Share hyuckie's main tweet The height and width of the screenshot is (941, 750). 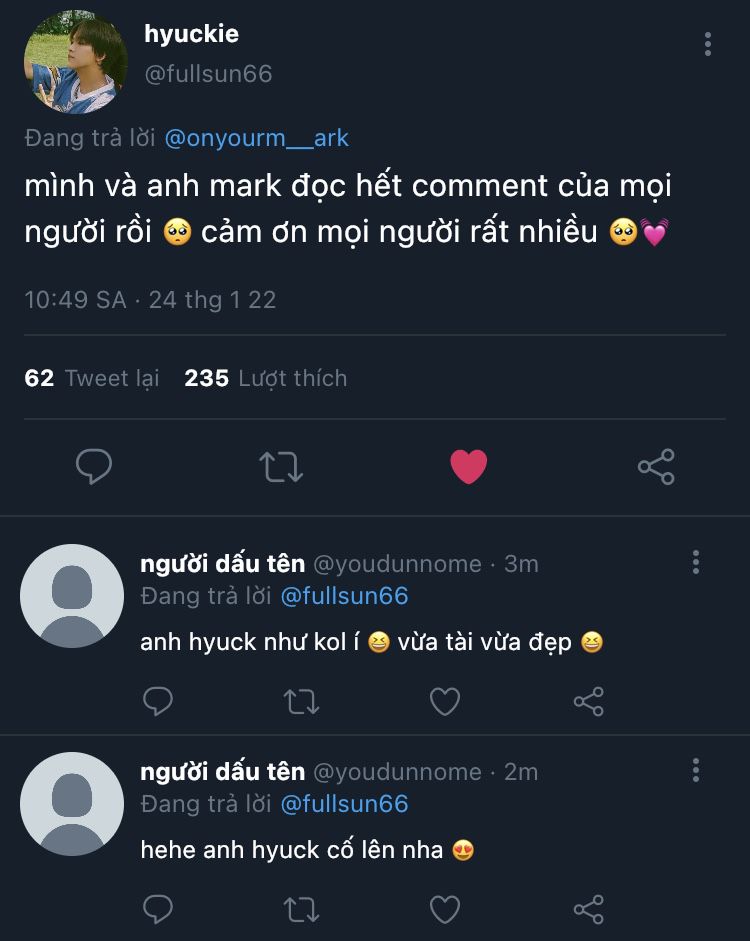656,466
